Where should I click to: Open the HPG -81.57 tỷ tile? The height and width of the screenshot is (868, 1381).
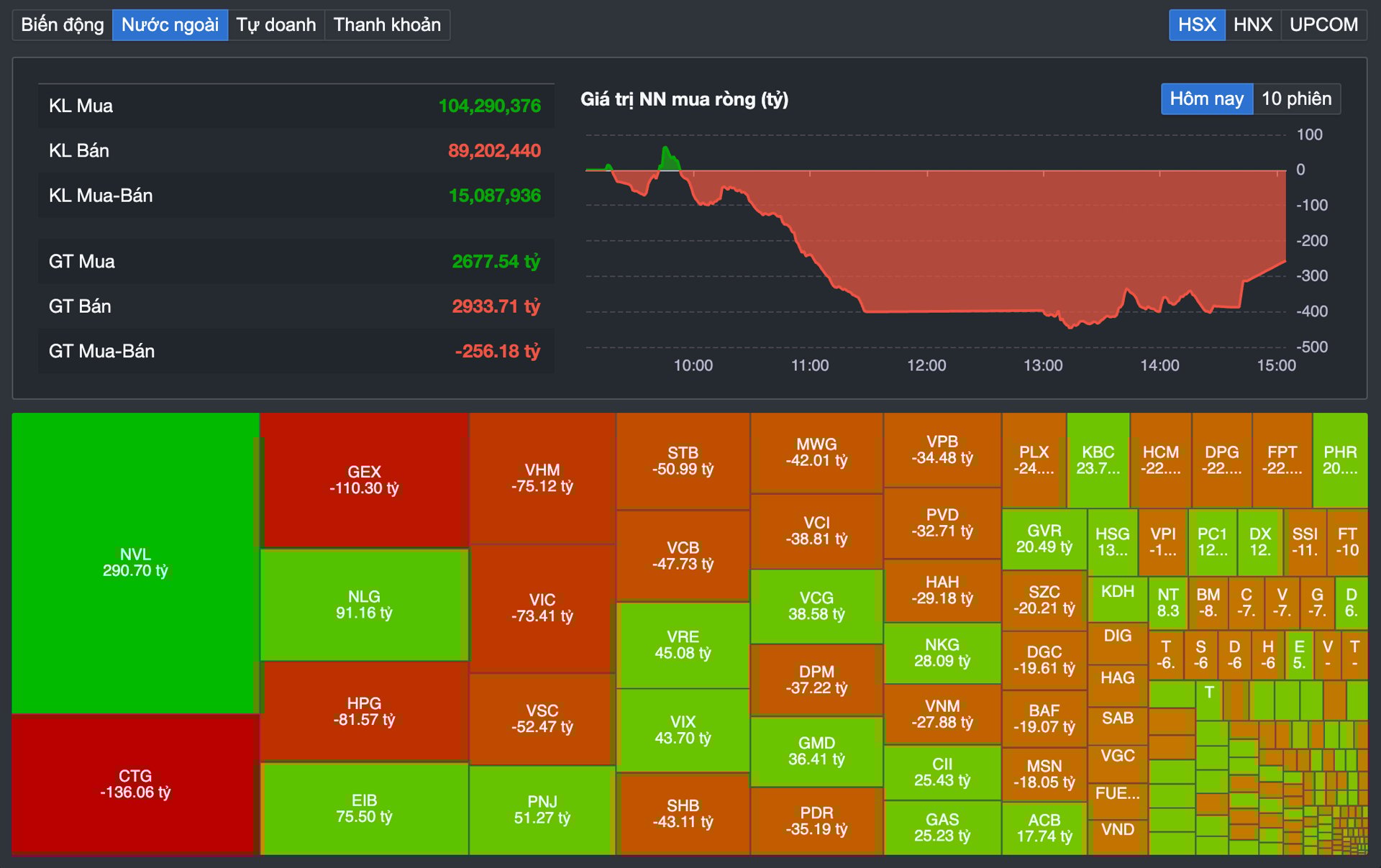(364, 711)
